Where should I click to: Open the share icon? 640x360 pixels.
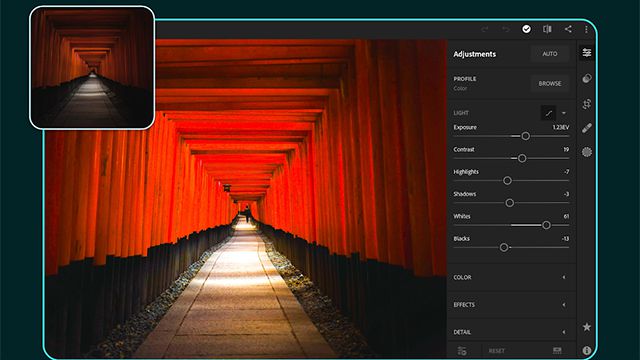568,29
